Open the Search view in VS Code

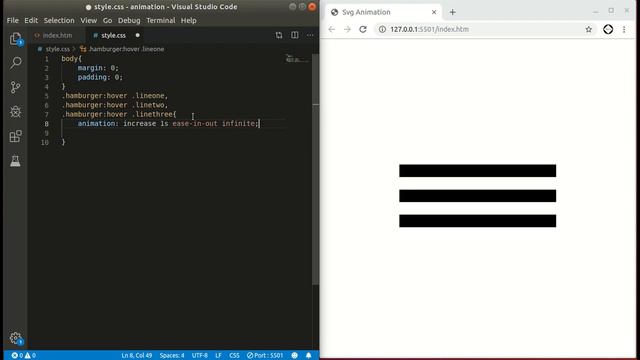(x=16, y=62)
